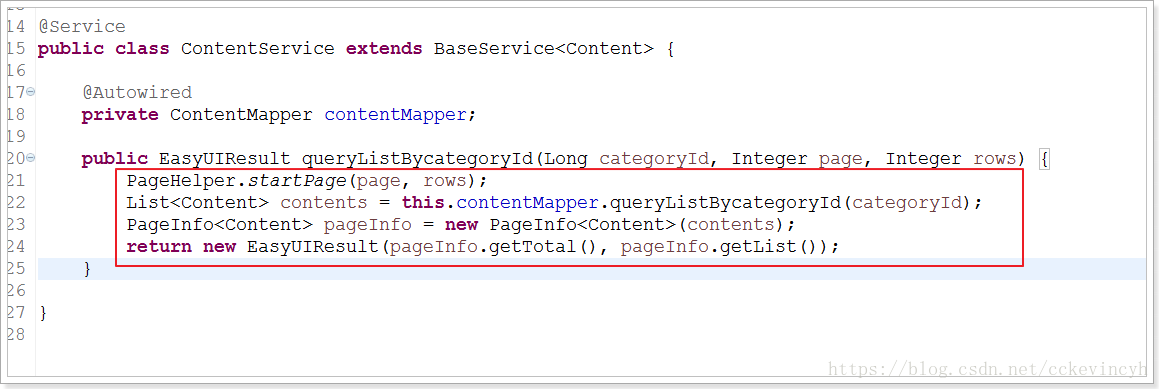Click queryListBycategoryId call on line 22
The width and height of the screenshot is (1159, 389).
click(726, 203)
